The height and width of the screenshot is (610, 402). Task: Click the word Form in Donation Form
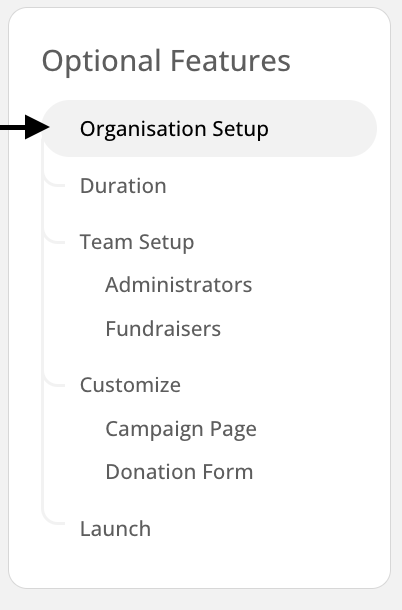(x=228, y=472)
